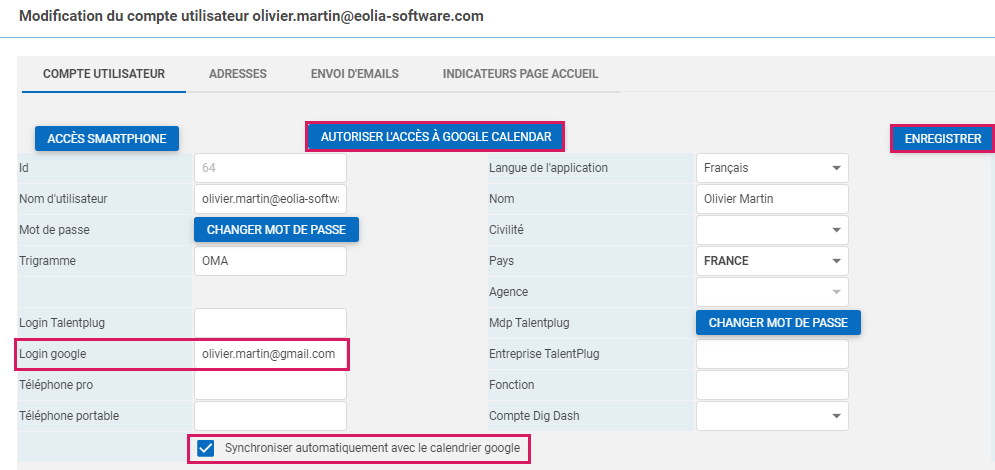Authorize access to Google Calendar
This screenshot has height=470, width=995.
[435, 136]
